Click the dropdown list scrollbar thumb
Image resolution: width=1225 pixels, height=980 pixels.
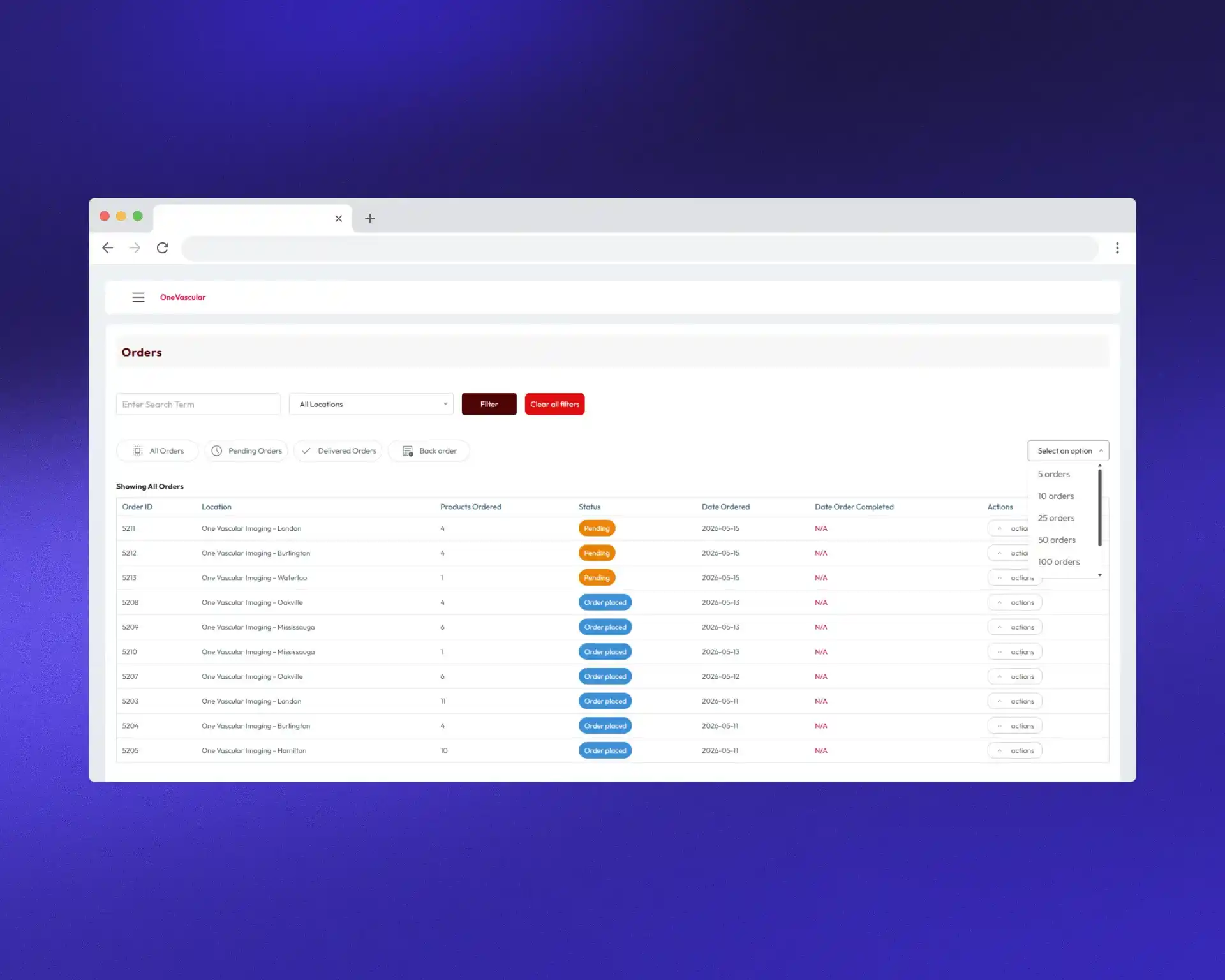tap(1100, 508)
